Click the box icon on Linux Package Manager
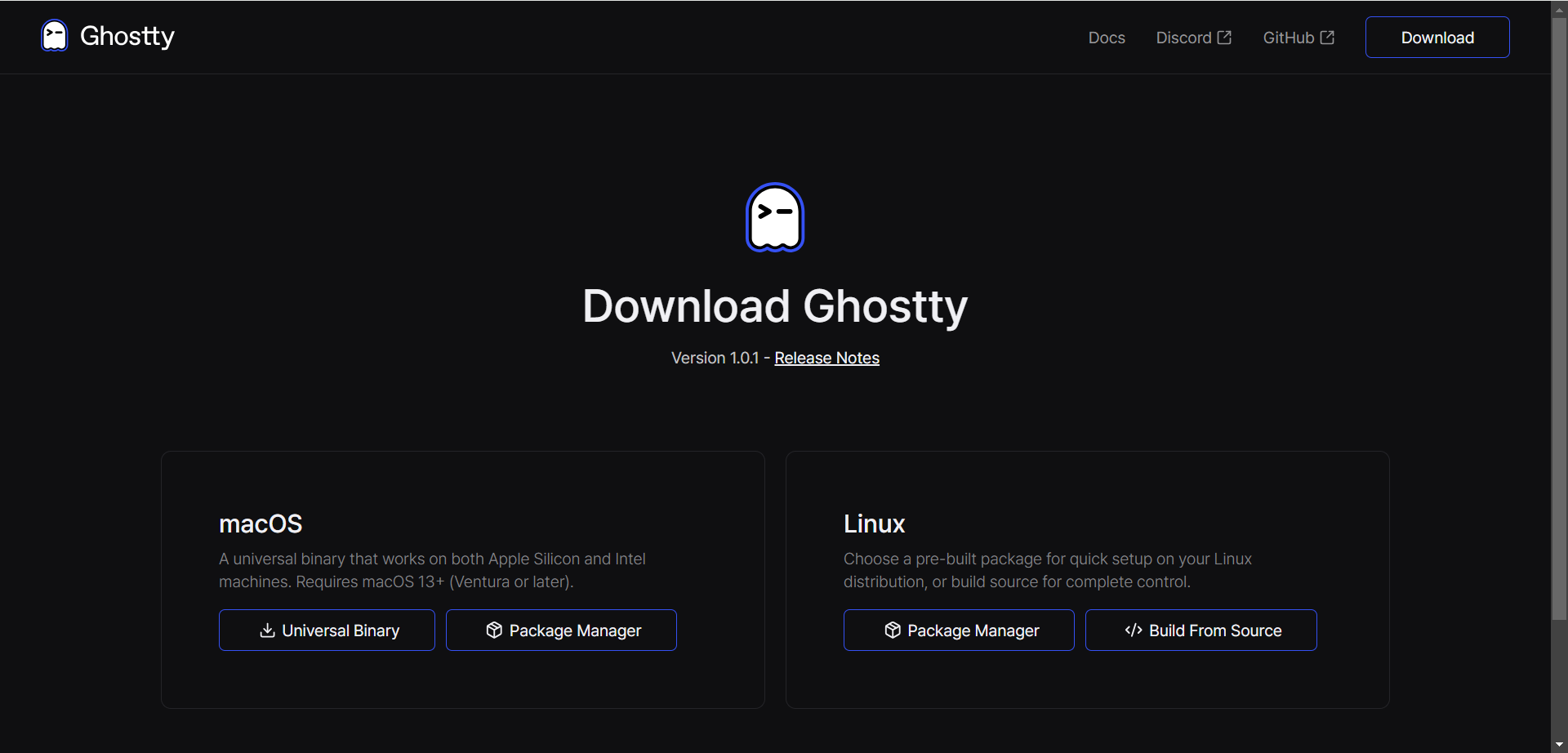Image resolution: width=1568 pixels, height=753 pixels. pos(893,630)
